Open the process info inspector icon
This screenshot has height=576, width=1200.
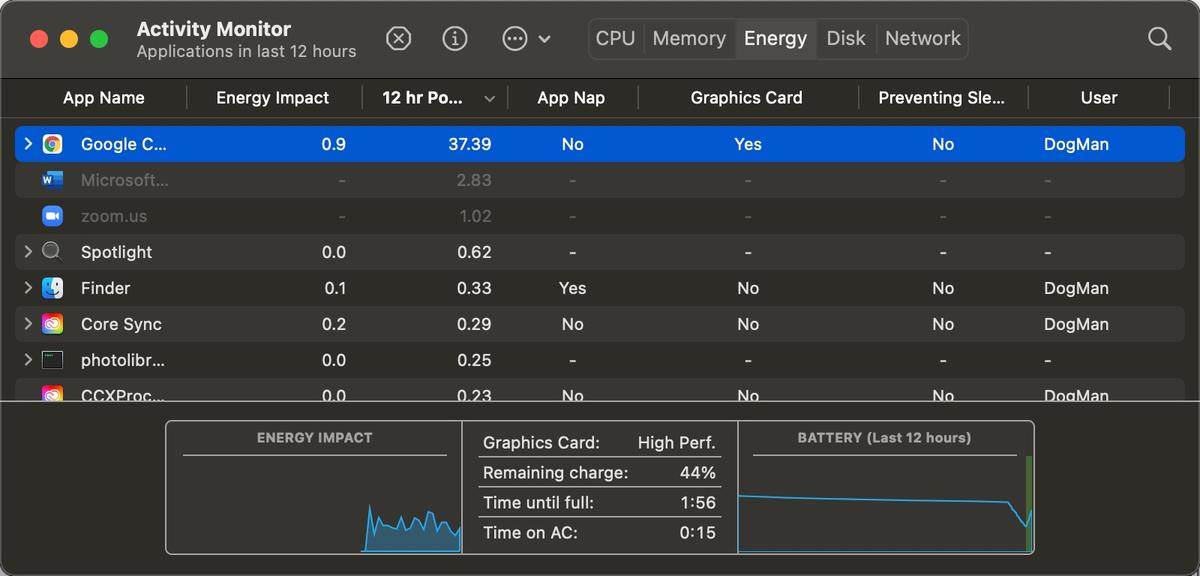[x=455, y=39]
